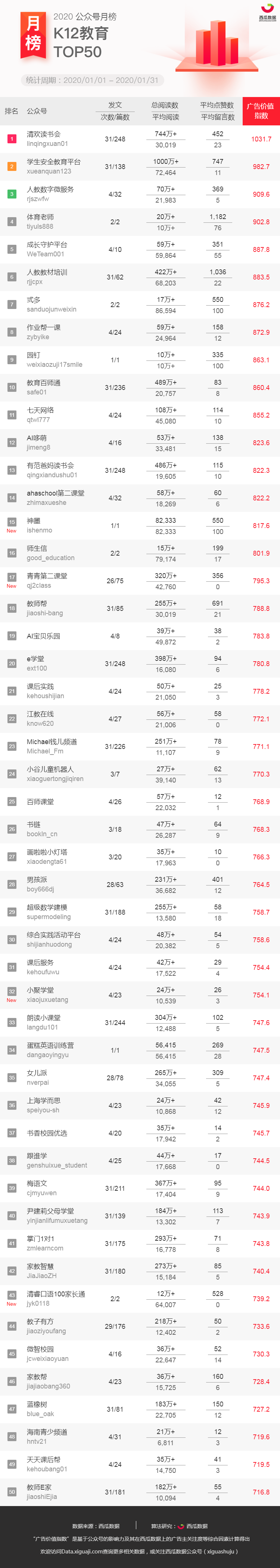The width and height of the screenshot is (280, 1568).
Task: Click the 蛋糕英语训练营 account name
Action: click(x=50, y=1045)
